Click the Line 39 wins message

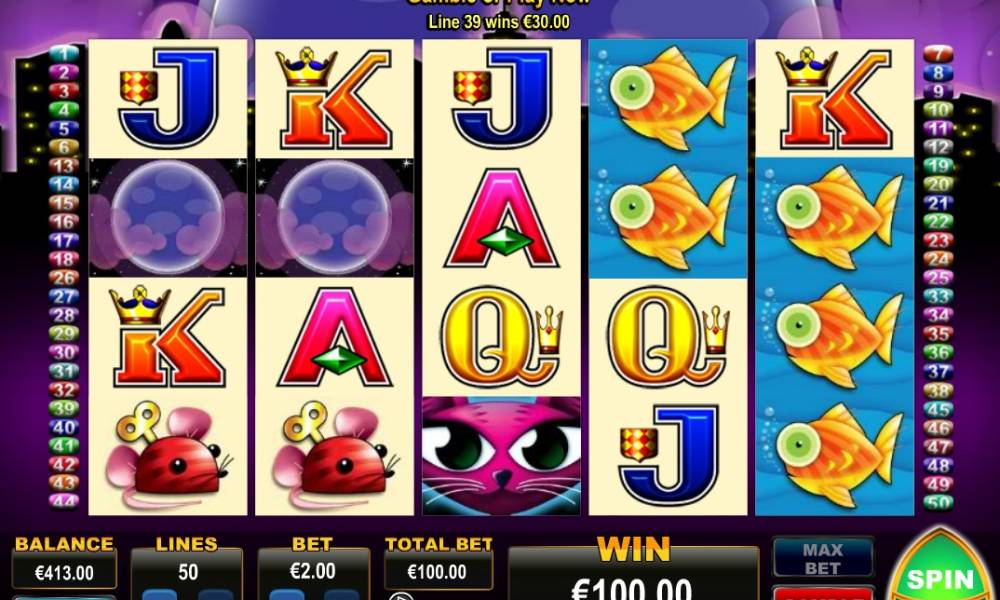click(x=499, y=22)
